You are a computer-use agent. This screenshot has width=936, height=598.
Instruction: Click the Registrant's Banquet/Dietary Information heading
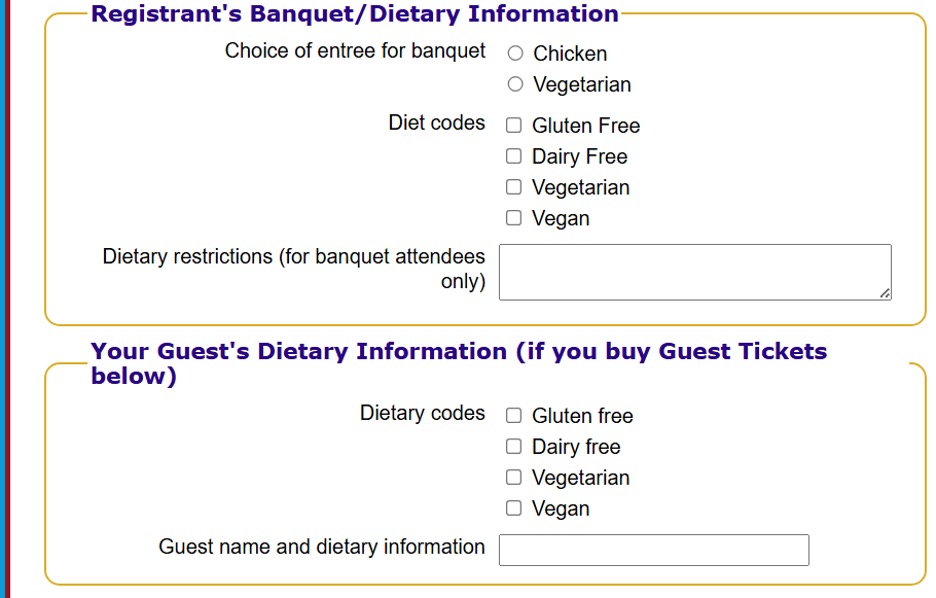[x=354, y=14]
